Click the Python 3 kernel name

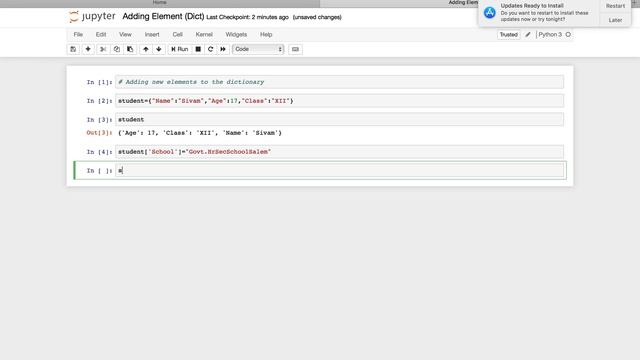click(x=550, y=35)
